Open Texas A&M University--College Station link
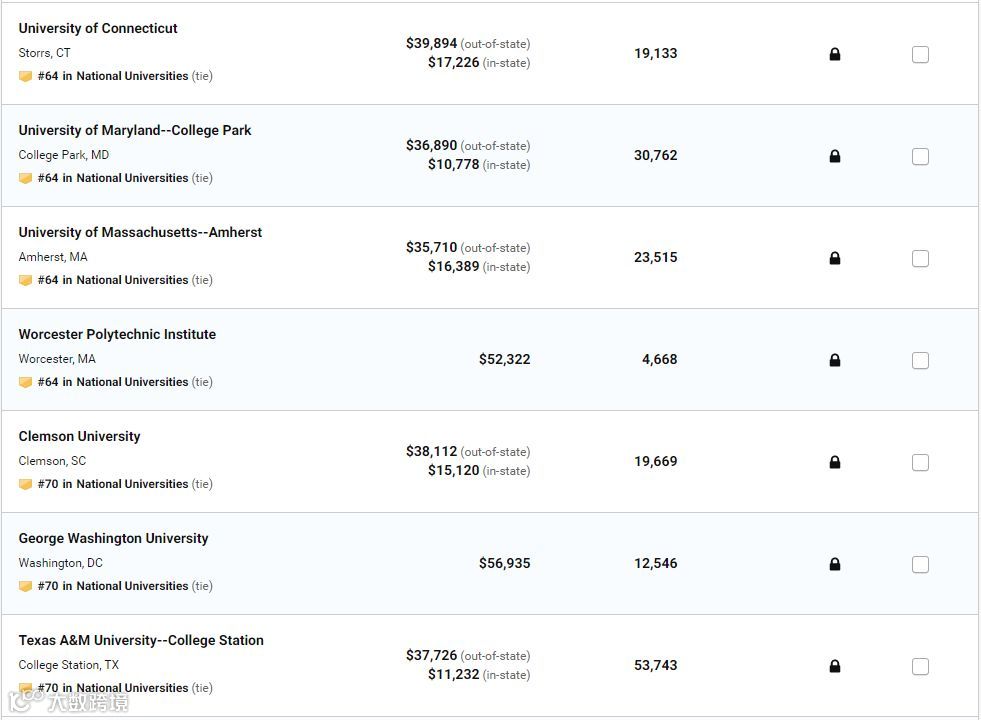This screenshot has height=720, width=981. pos(141,640)
